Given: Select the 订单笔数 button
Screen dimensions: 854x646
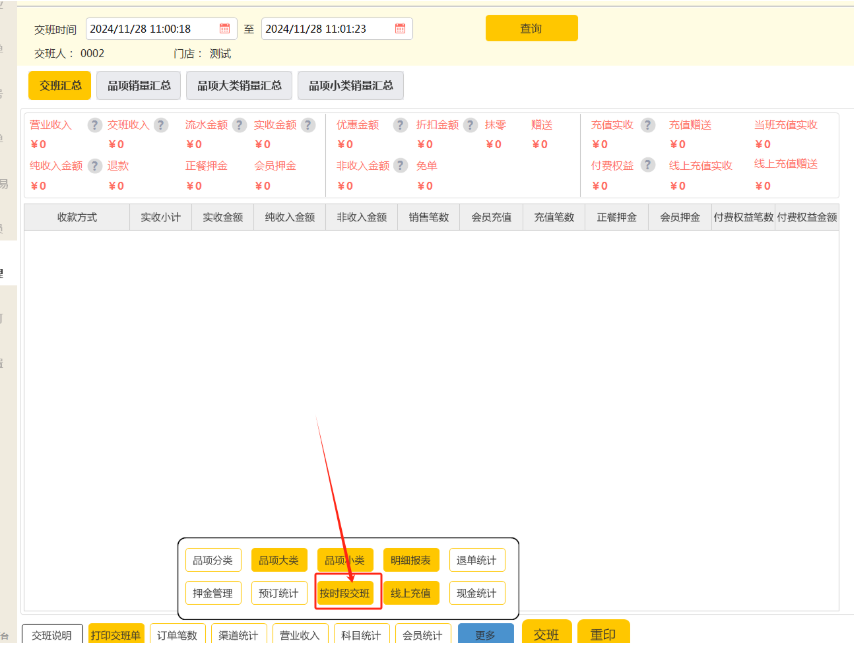Looking at the screenshot, I should tap(178, 635).
